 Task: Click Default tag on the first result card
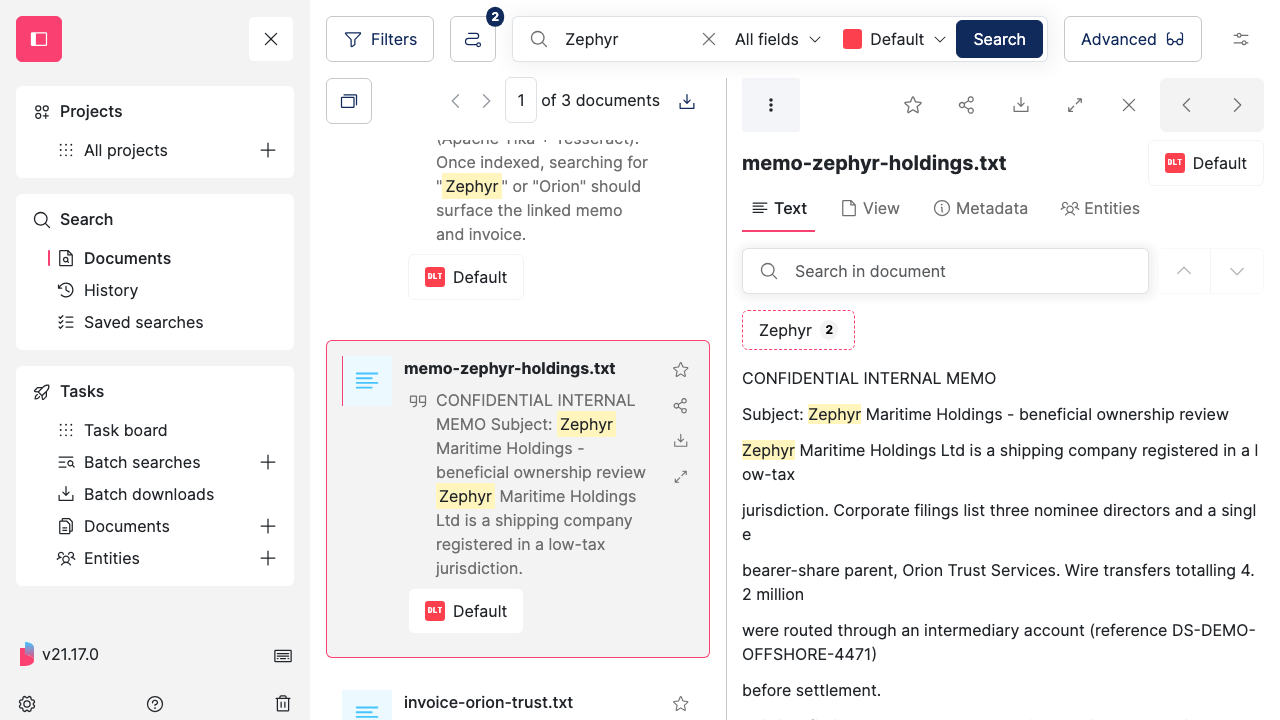[x=466, y=277]
